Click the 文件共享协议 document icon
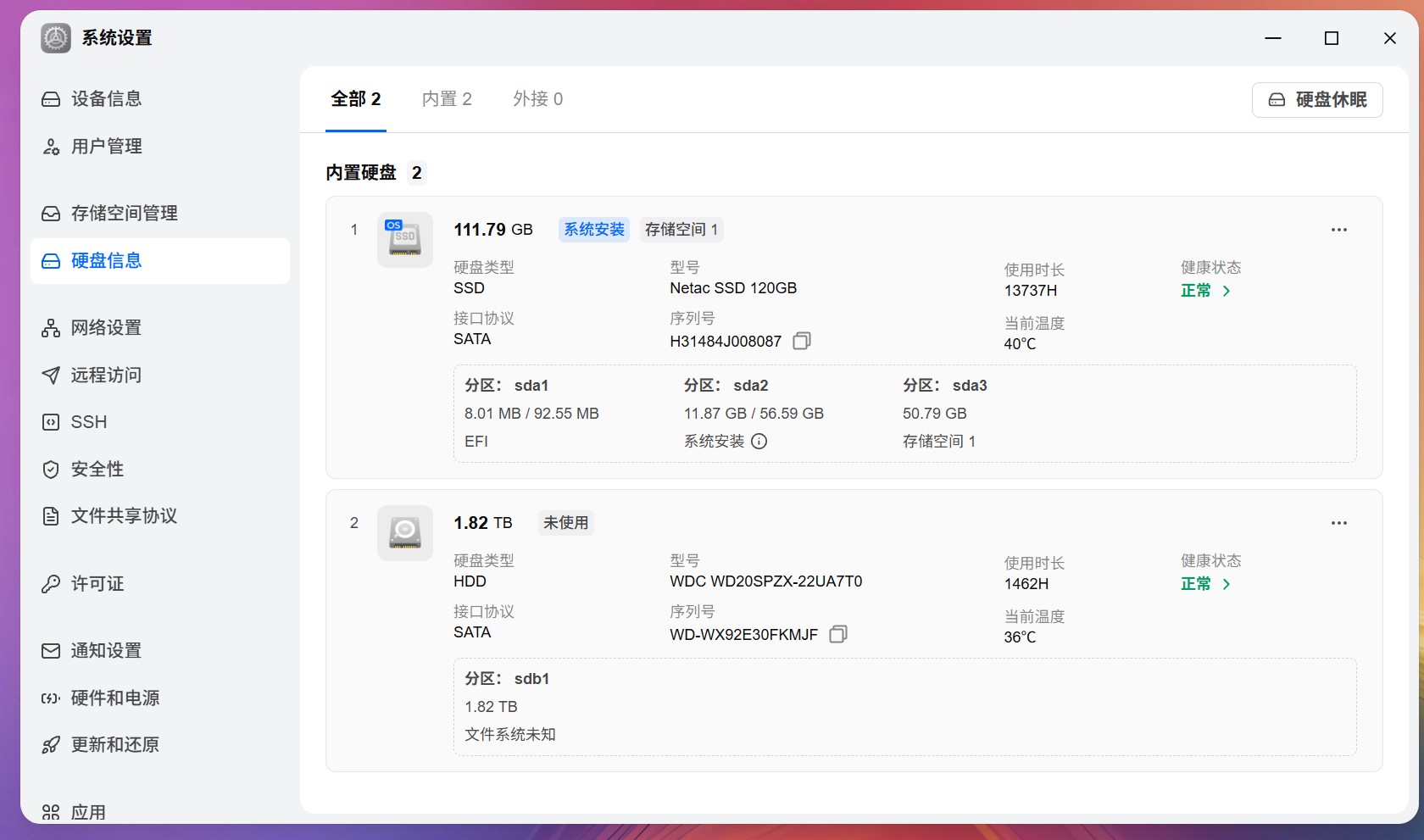Viewport: 1424px width, 840px height. click(x=51, y=516)
